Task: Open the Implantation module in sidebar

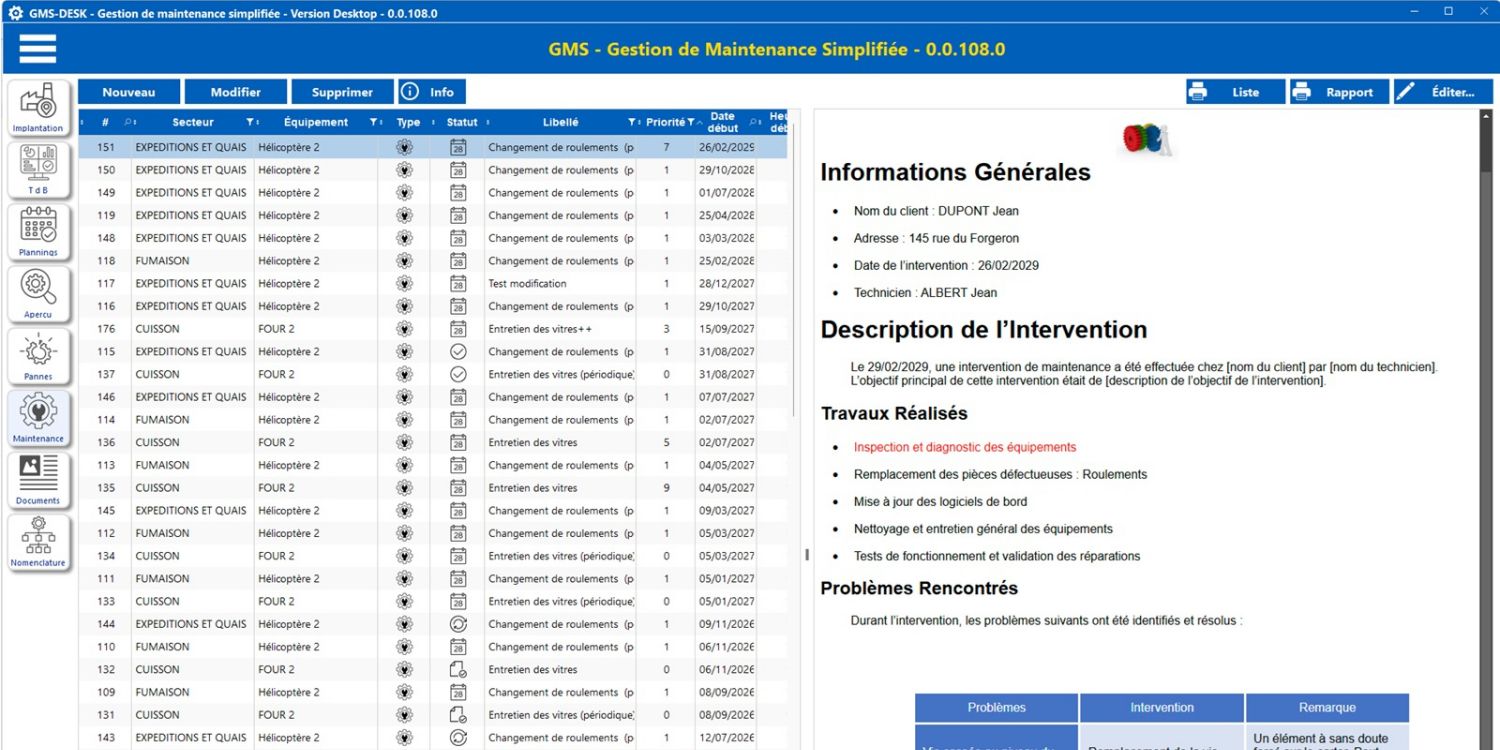Action: pyautogui.click(x=38, y=108)
